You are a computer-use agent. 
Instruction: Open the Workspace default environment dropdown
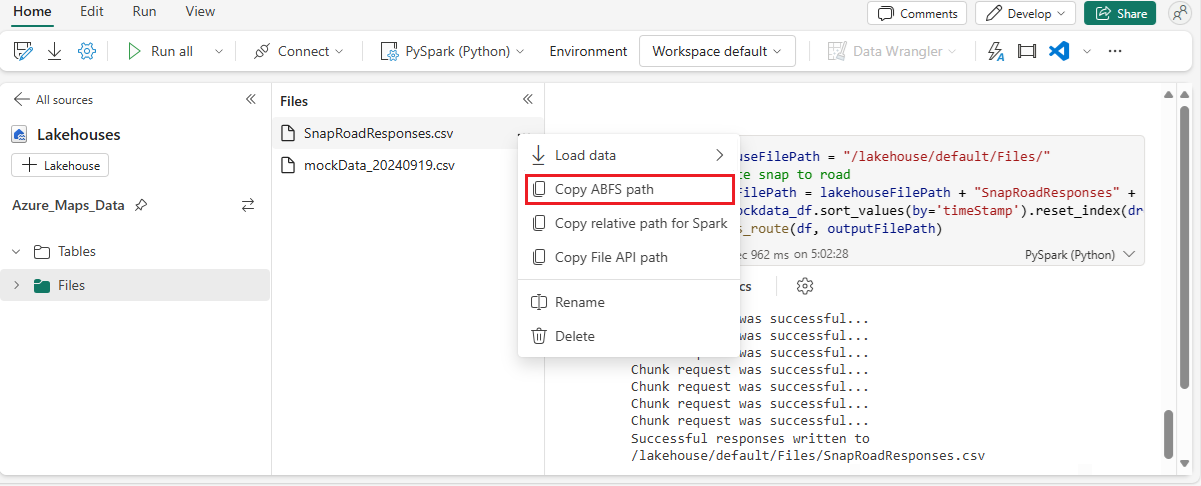pos(717,51)
